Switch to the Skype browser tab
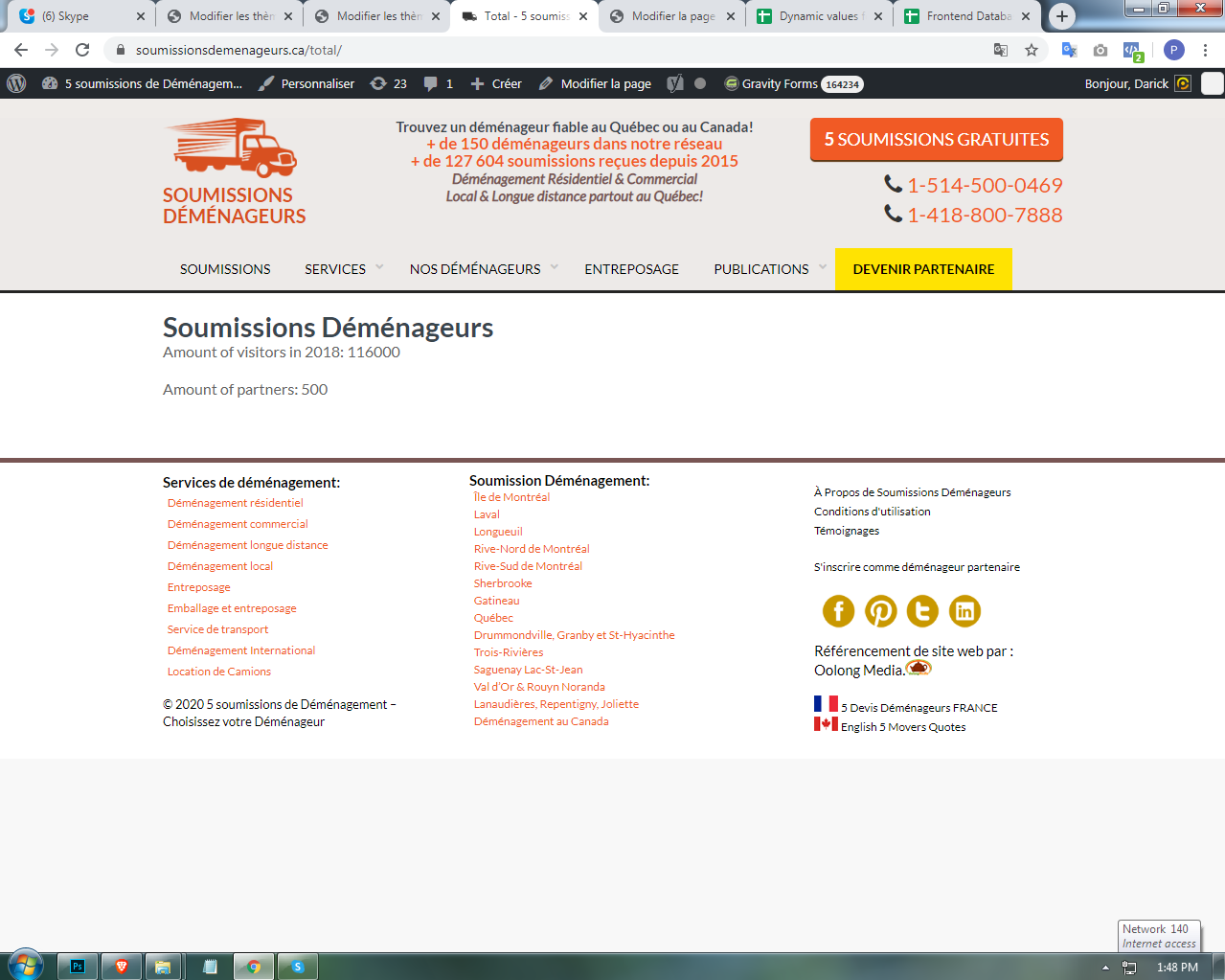Image resolution: width=1225 pixels, height=980 pixels. [81, 16]
